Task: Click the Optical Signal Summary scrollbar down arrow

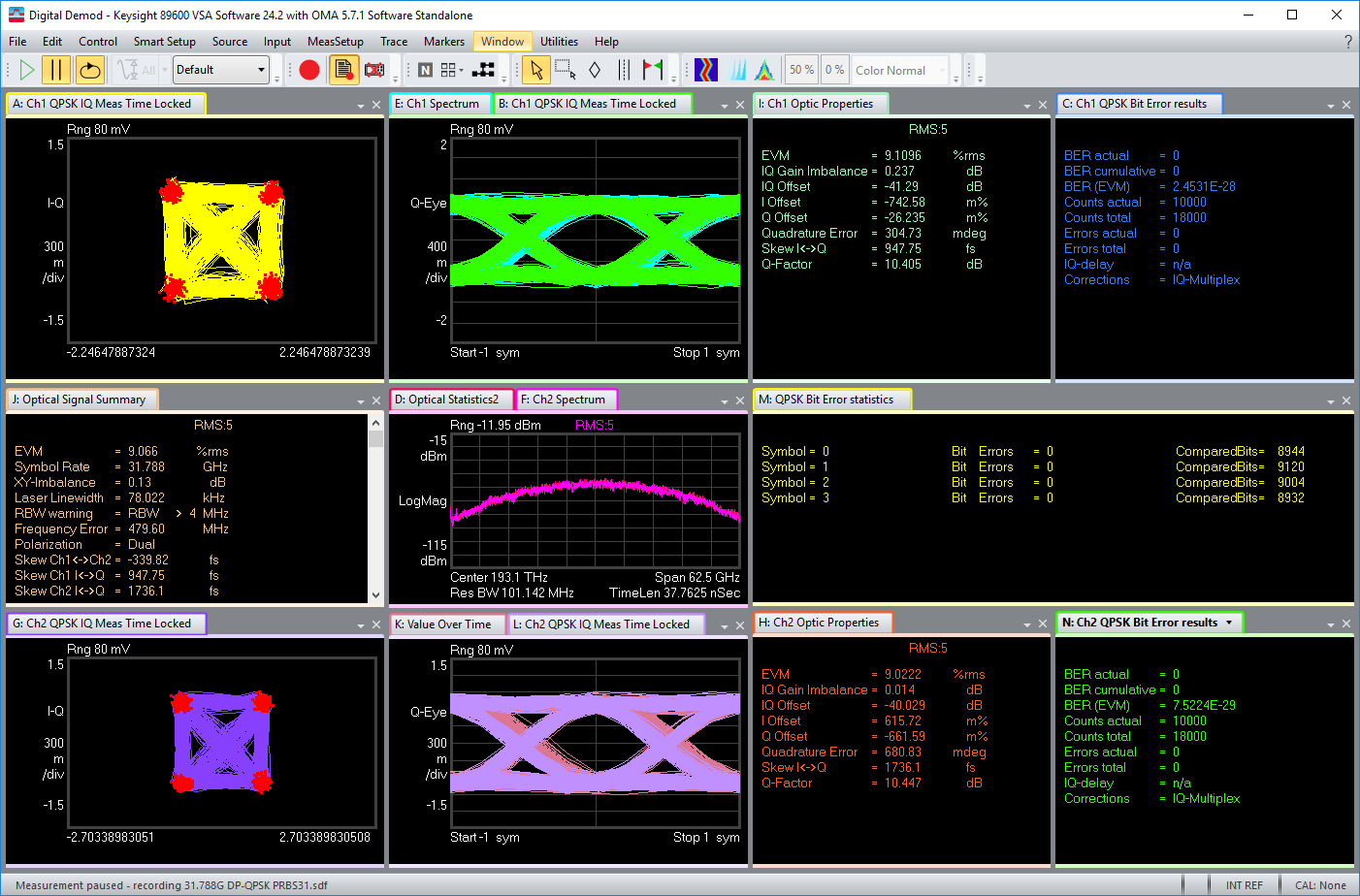Action: (376, 595)
